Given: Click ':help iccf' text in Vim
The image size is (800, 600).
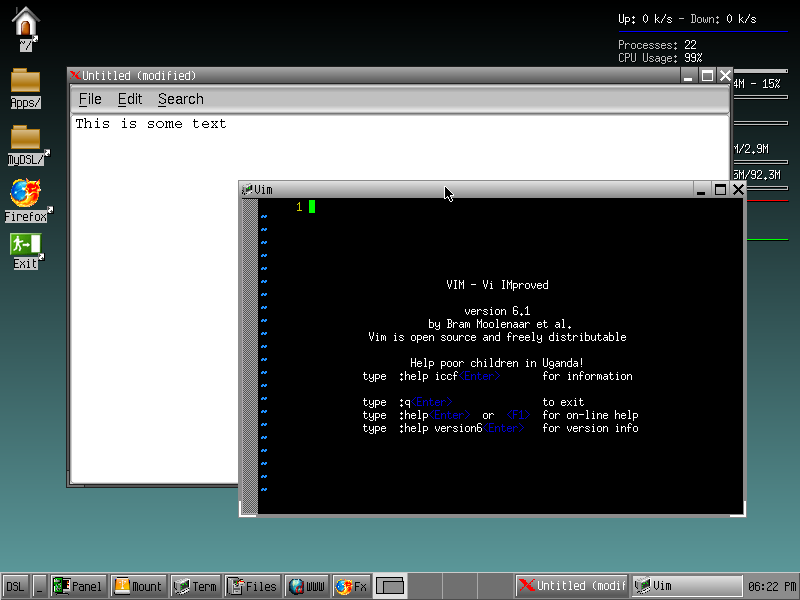Looking at the screenshot, I should pos(428,376).
